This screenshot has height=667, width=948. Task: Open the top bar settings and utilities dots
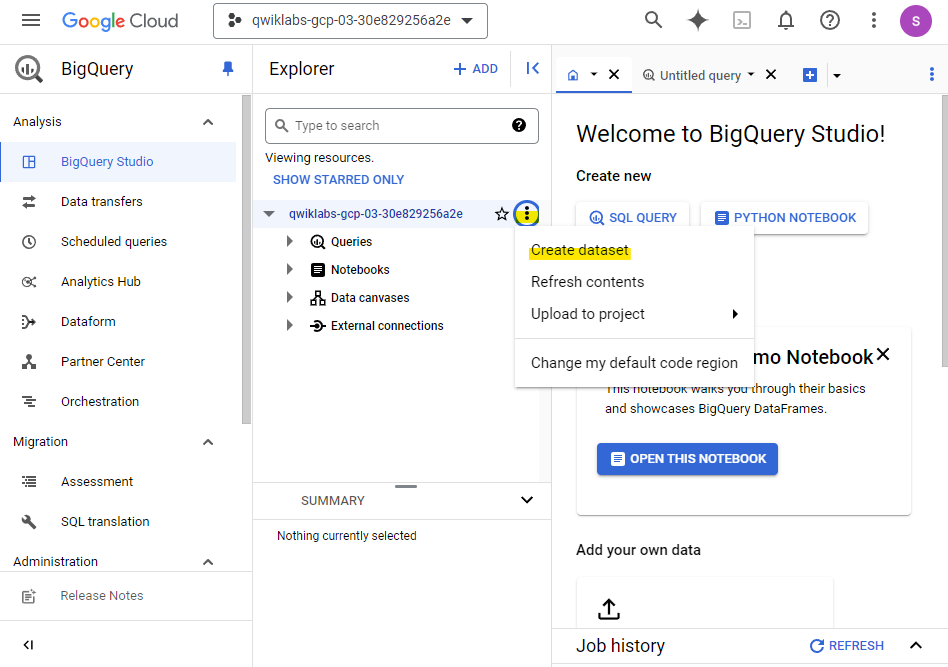pyautogui.click(x=873, y=21)
